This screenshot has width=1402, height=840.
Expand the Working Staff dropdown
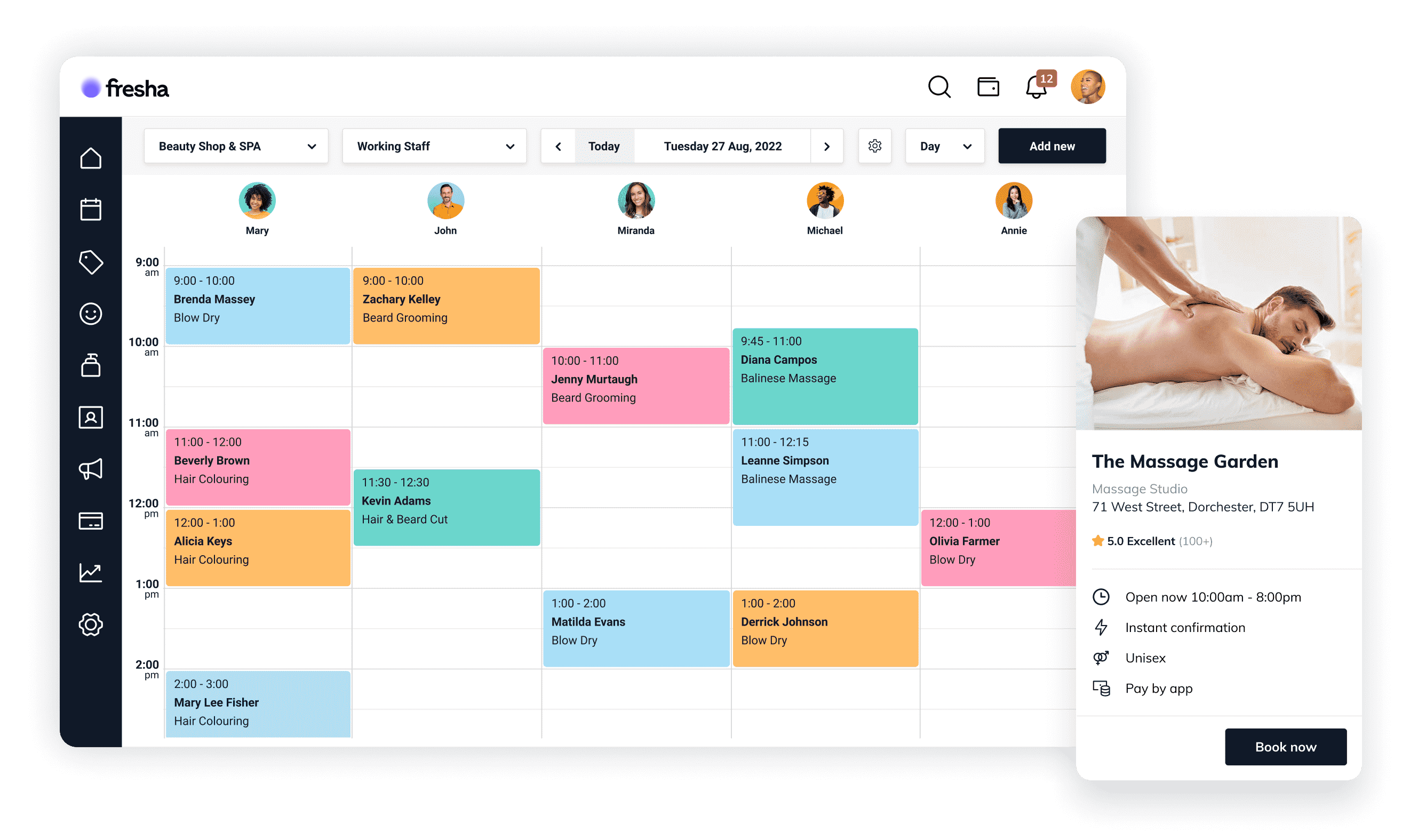click(x=435, y=146)
